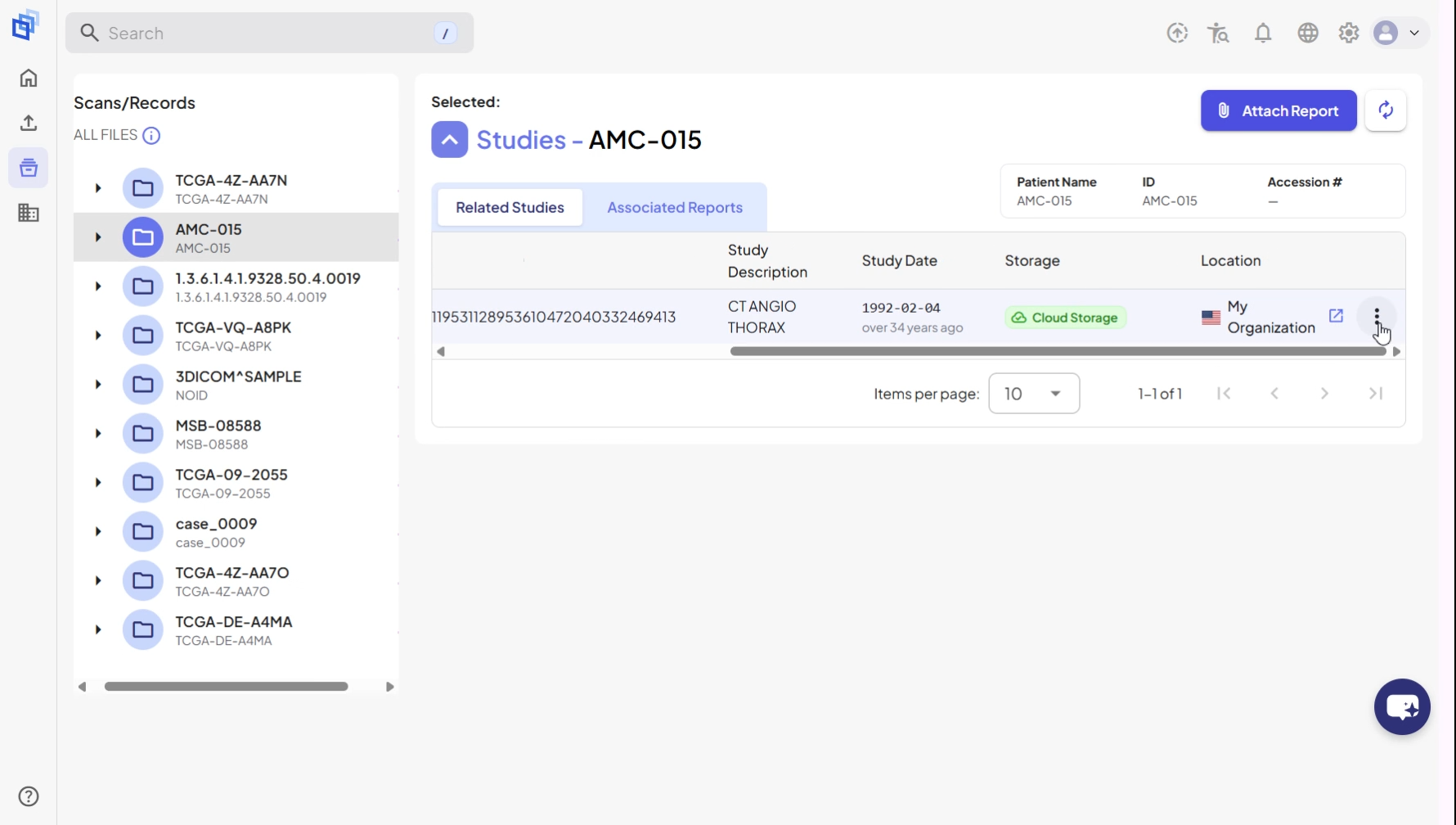Go to last page of studies
The image size is (1456, 825).
(x=1376, y=394)
